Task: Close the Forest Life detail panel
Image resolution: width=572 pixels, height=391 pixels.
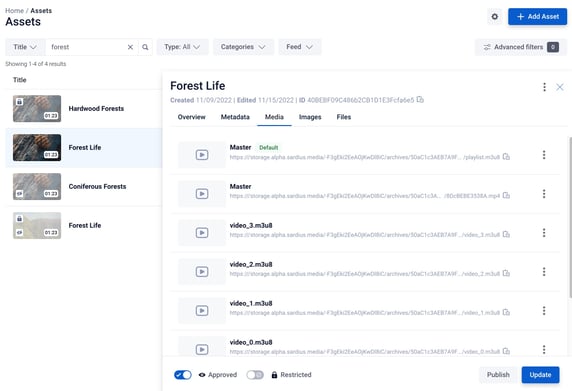Action: pyautogui.click(x=560, y=87)
